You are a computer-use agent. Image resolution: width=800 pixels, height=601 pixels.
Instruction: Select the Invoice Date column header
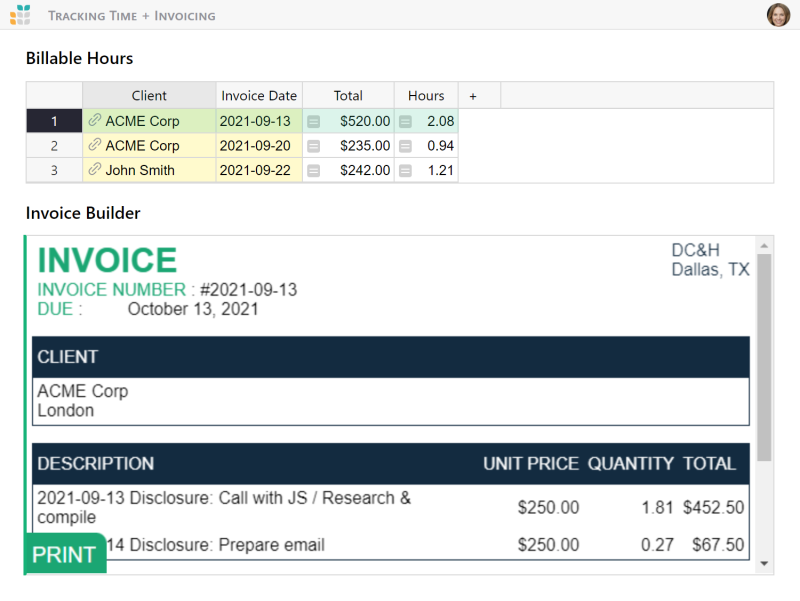click(259, 96)
